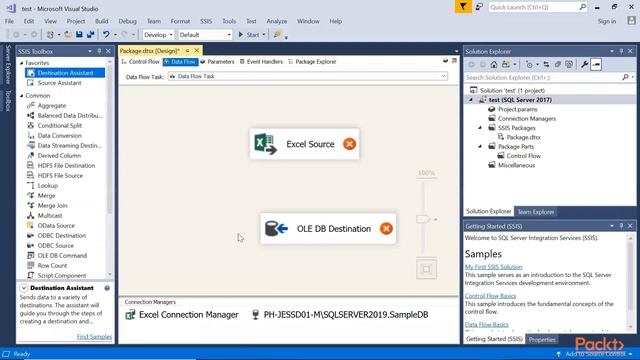Toggle the Package.dtsx tab pin
Viewport: 640px width, 360px height.
pos(187,51)
